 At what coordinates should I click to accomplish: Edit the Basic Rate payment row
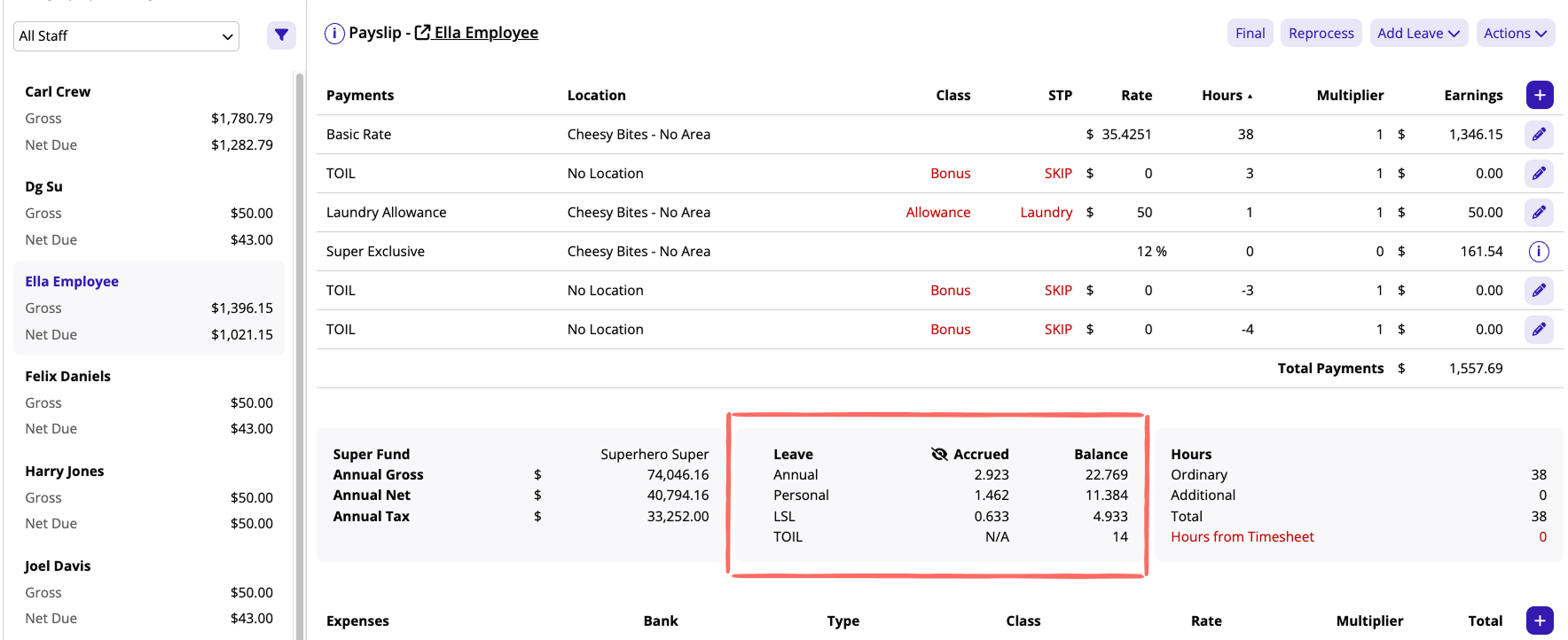tap(1539, 134)
